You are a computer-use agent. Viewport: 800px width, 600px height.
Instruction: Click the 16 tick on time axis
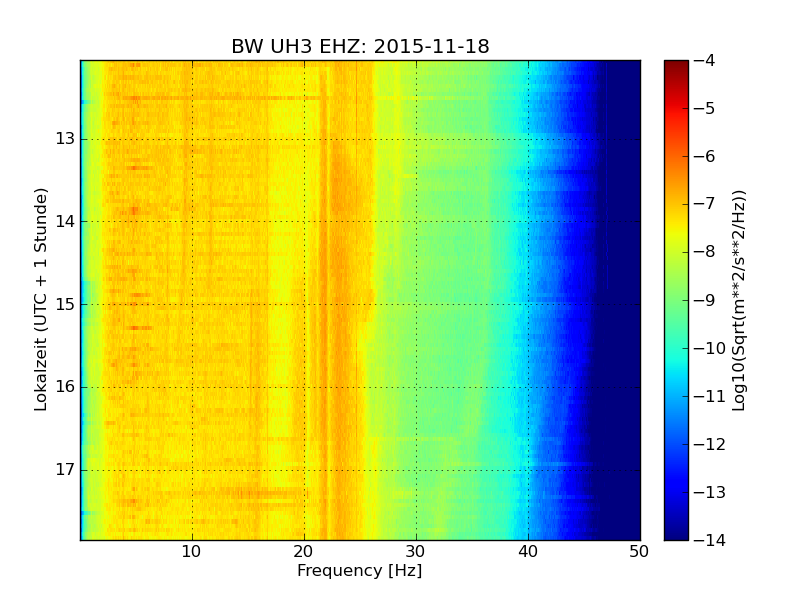65,387
